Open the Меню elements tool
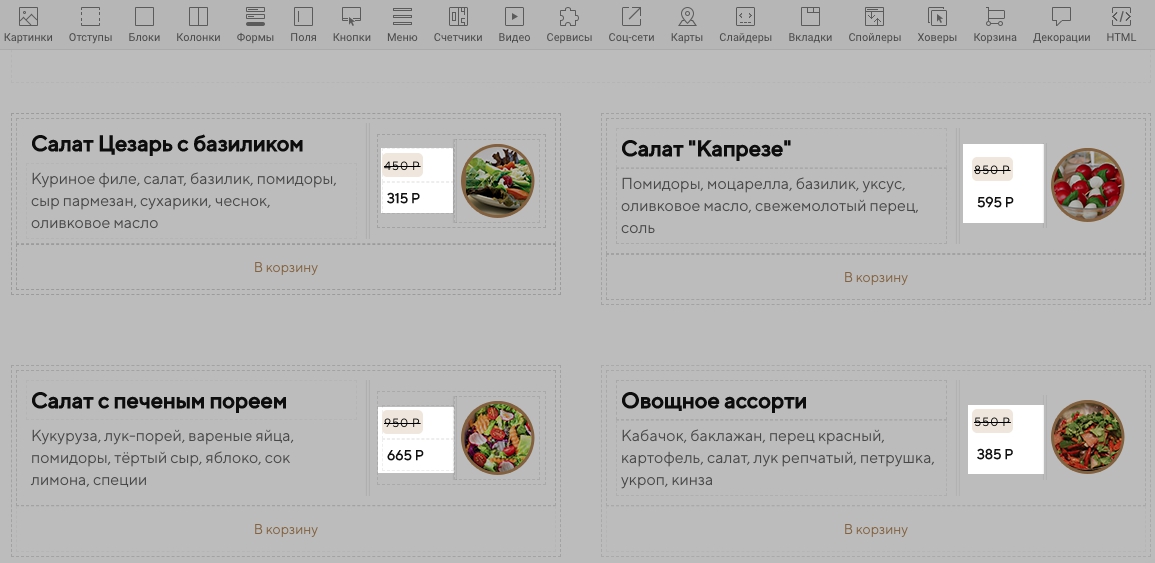The width and height of the screenshot is (1155, 563). [x=402, y=24]
